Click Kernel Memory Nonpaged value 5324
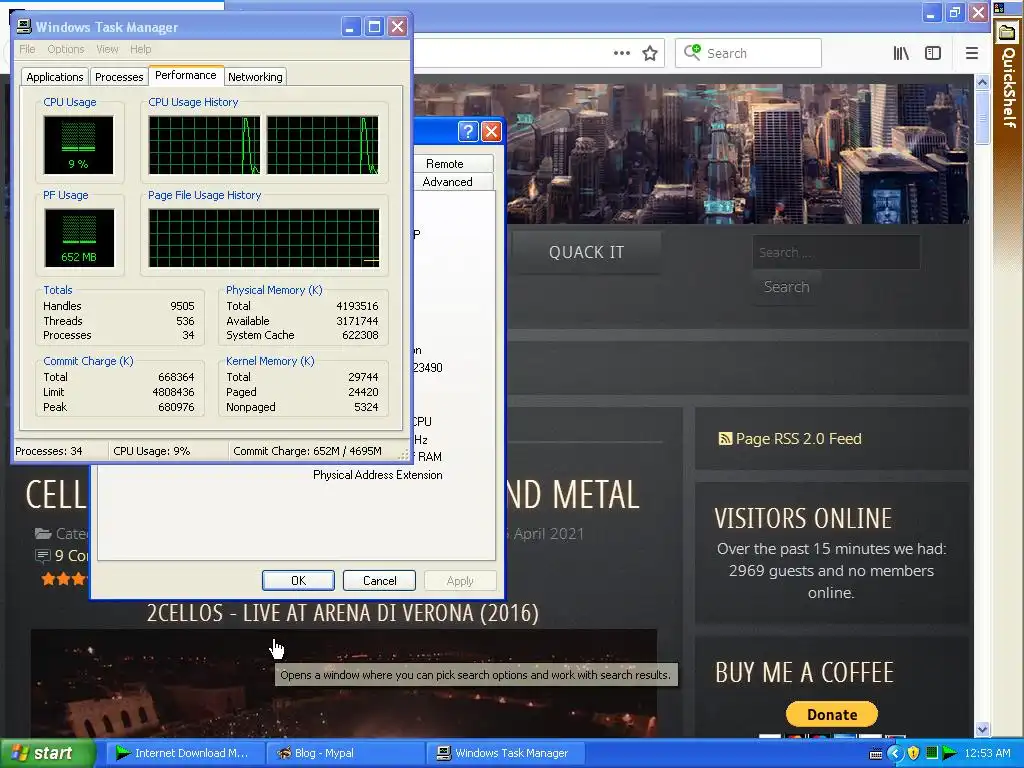Viewport: 1024px width, 768px height. (x=366, y=407)
